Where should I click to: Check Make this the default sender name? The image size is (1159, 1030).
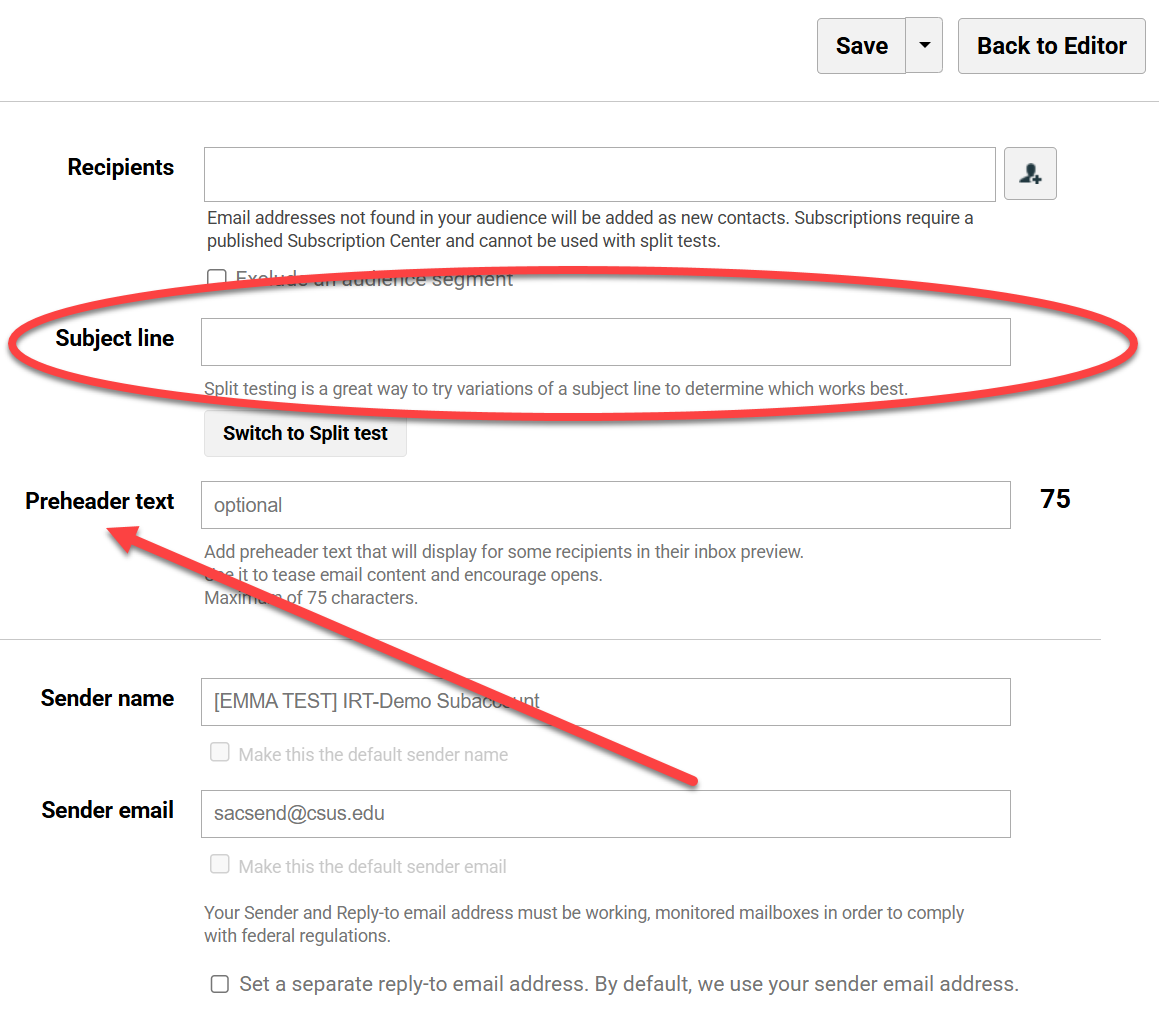coord(220,753)
